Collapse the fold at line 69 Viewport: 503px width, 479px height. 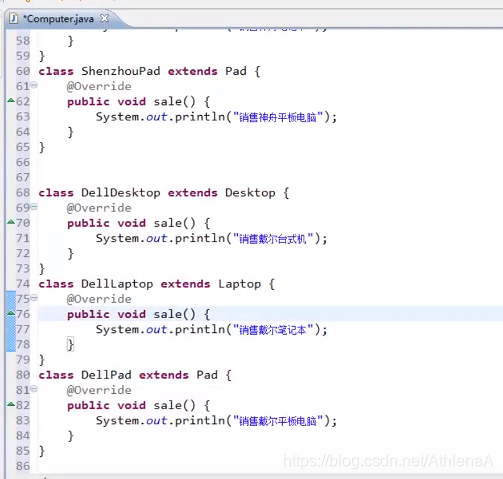pos(34,207)
